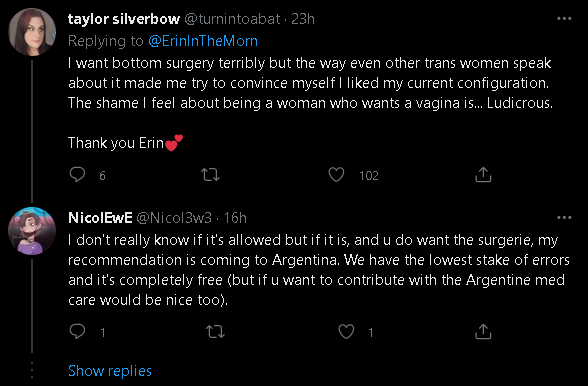Share NicolEwE's tweet

coord(483,332)
